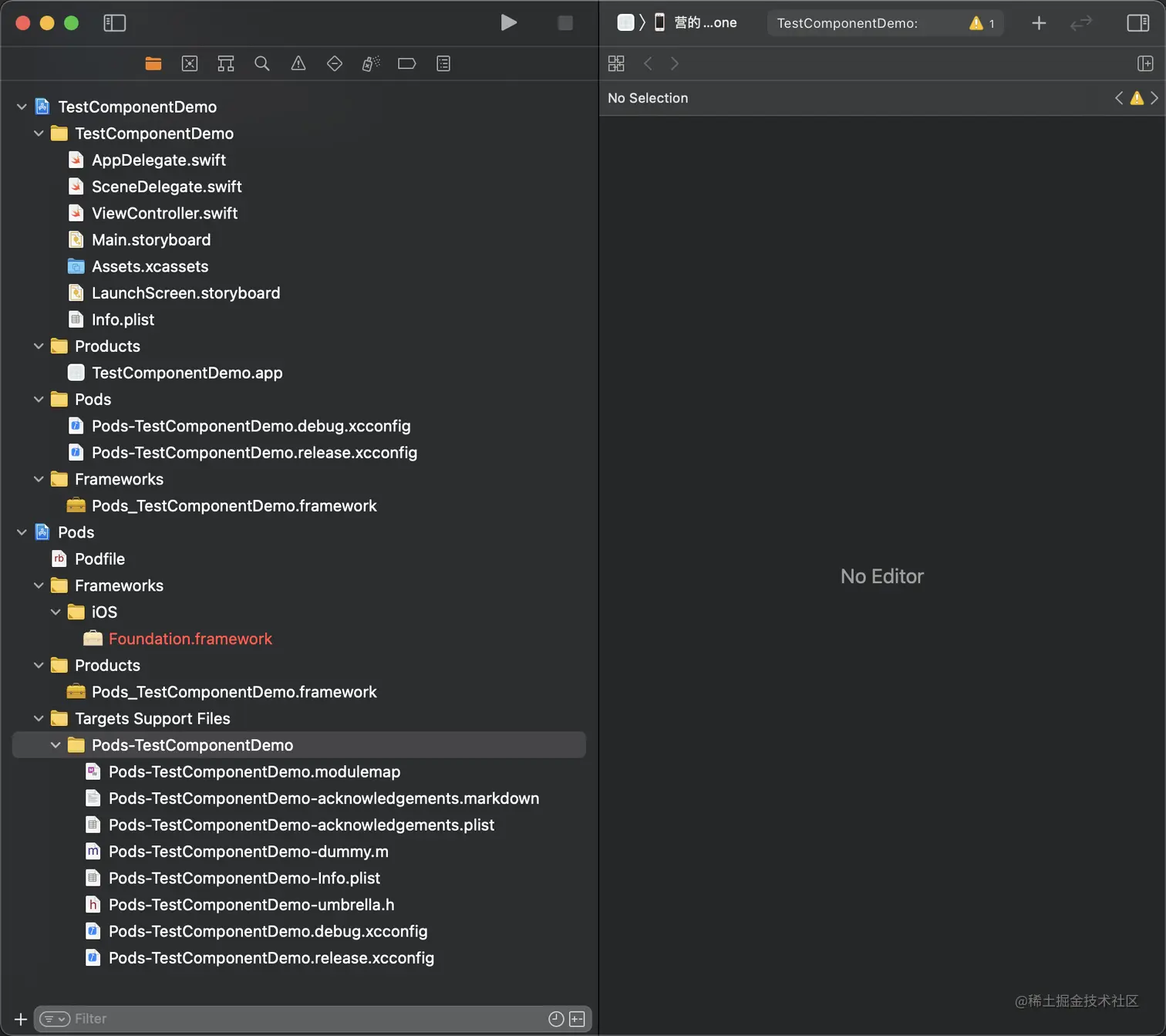Open the Project navigator folder icon

point(153,64)
